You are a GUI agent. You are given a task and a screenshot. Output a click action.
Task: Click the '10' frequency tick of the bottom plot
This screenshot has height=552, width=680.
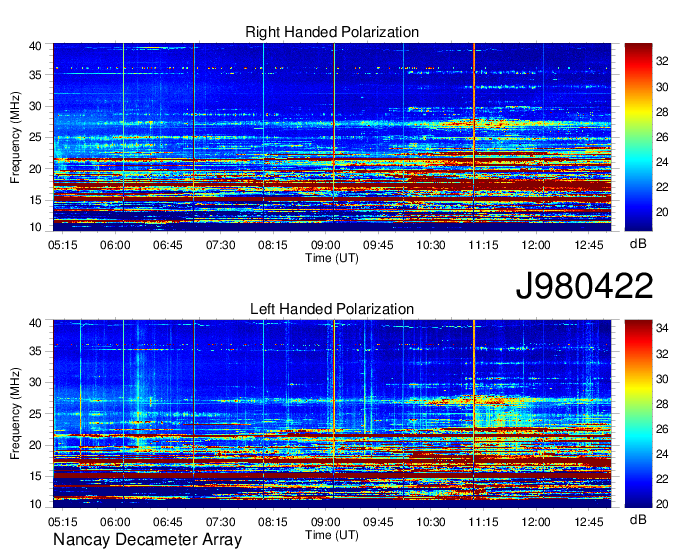pos(35,504)
